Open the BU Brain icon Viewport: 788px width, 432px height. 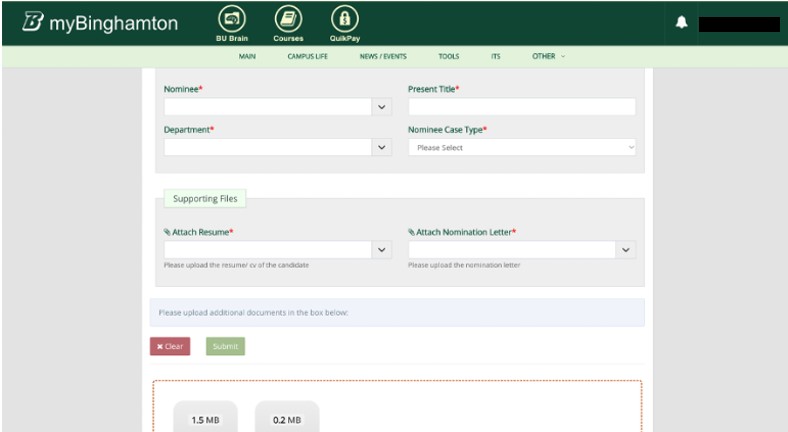[232, 19]
